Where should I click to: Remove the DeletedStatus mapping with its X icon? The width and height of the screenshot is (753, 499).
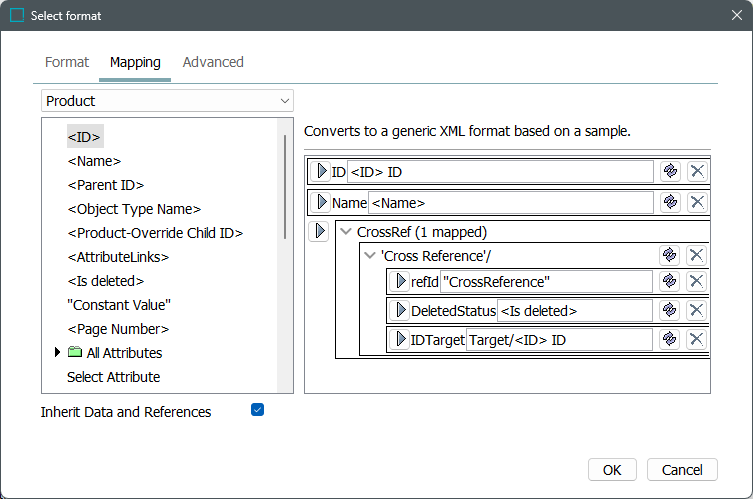click(x=697, y=311)
